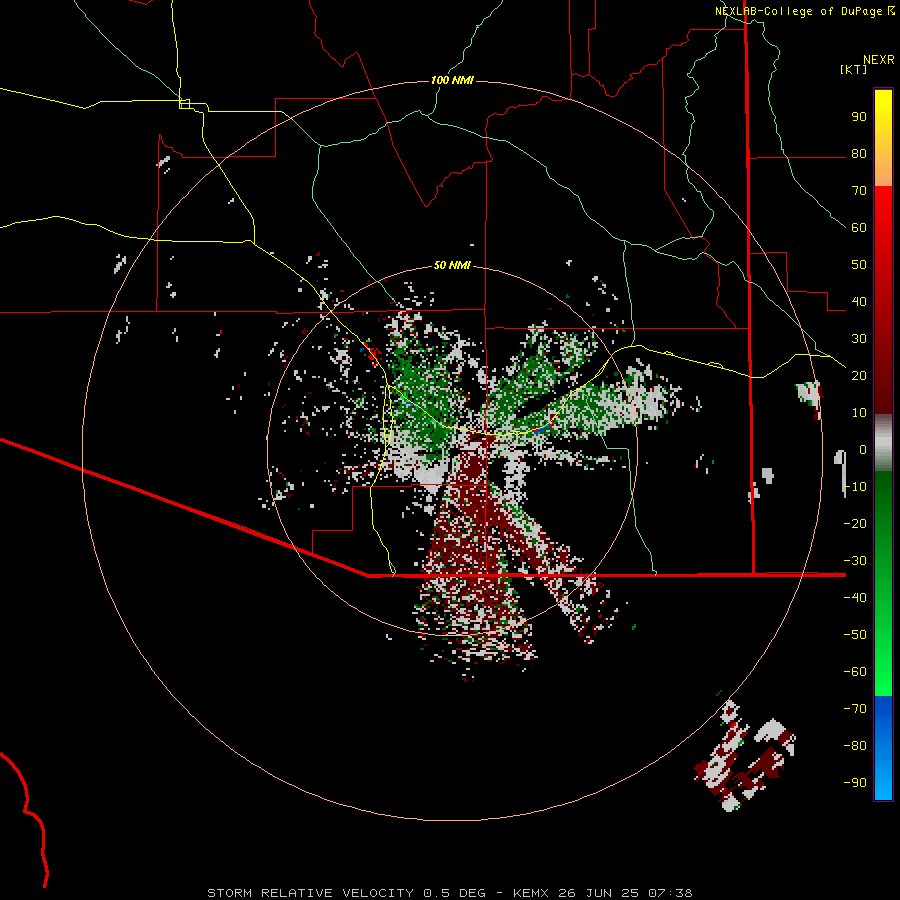900x900 pixels.
Task: Click the blue bottom segment of the color bar
Action: click(883, 748)
